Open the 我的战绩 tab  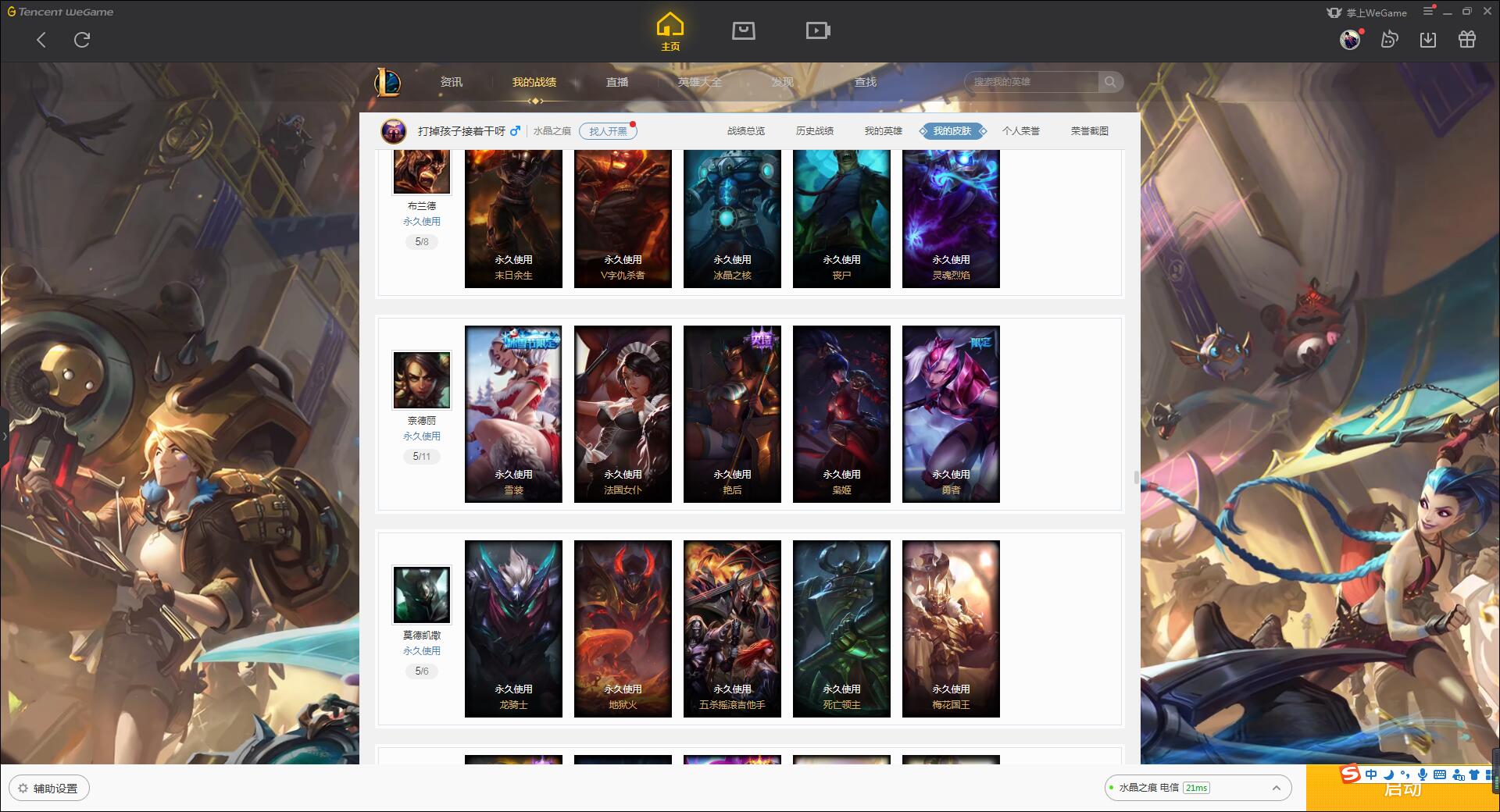tap(534, 82)
